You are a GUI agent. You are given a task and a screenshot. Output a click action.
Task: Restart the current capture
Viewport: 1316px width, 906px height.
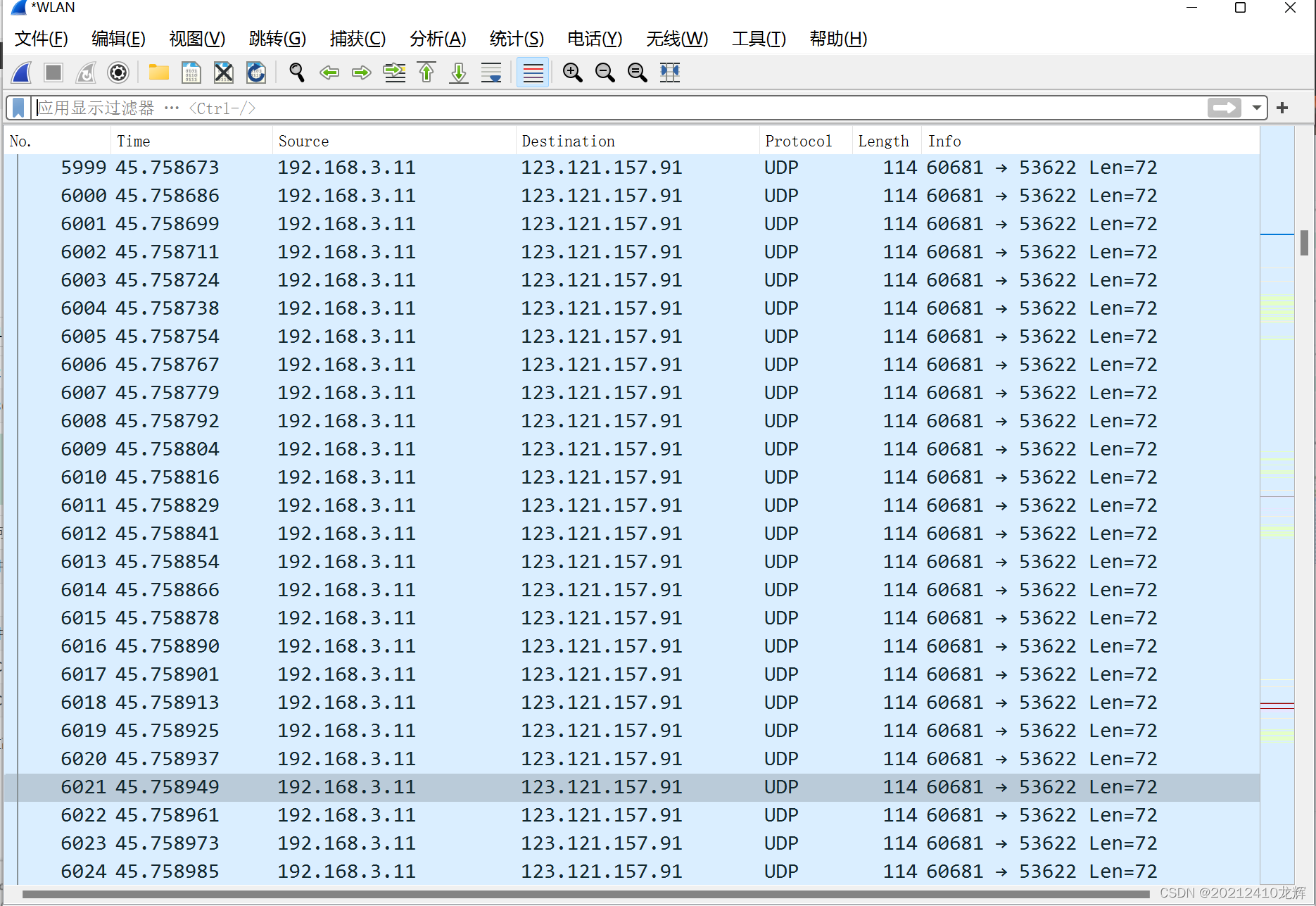tap(86, 73)
